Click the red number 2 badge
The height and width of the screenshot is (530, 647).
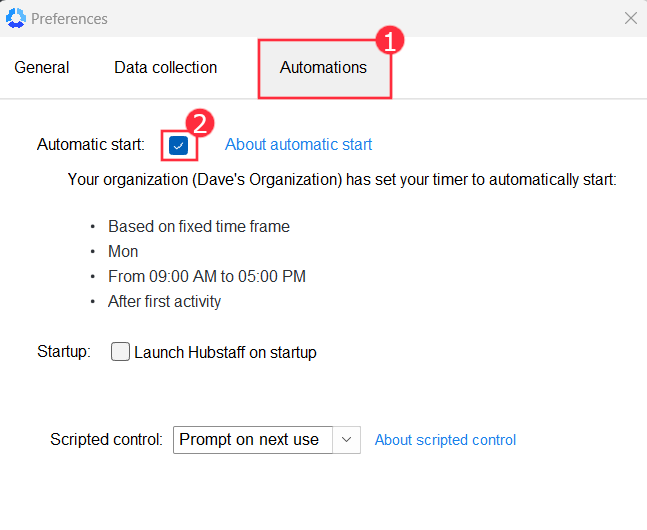(x=200, y=124)
